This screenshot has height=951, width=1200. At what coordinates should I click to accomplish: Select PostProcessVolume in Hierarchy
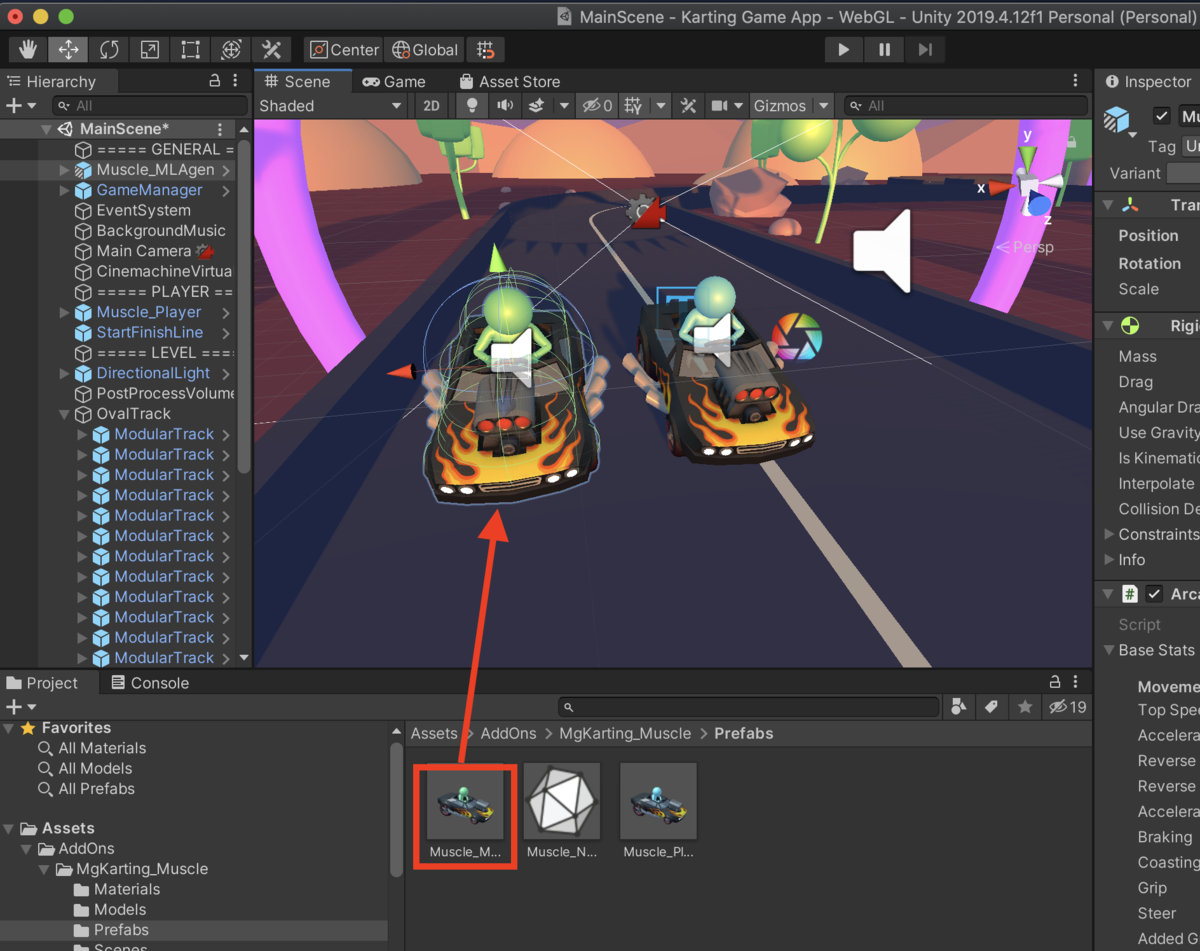click(165, 394)
